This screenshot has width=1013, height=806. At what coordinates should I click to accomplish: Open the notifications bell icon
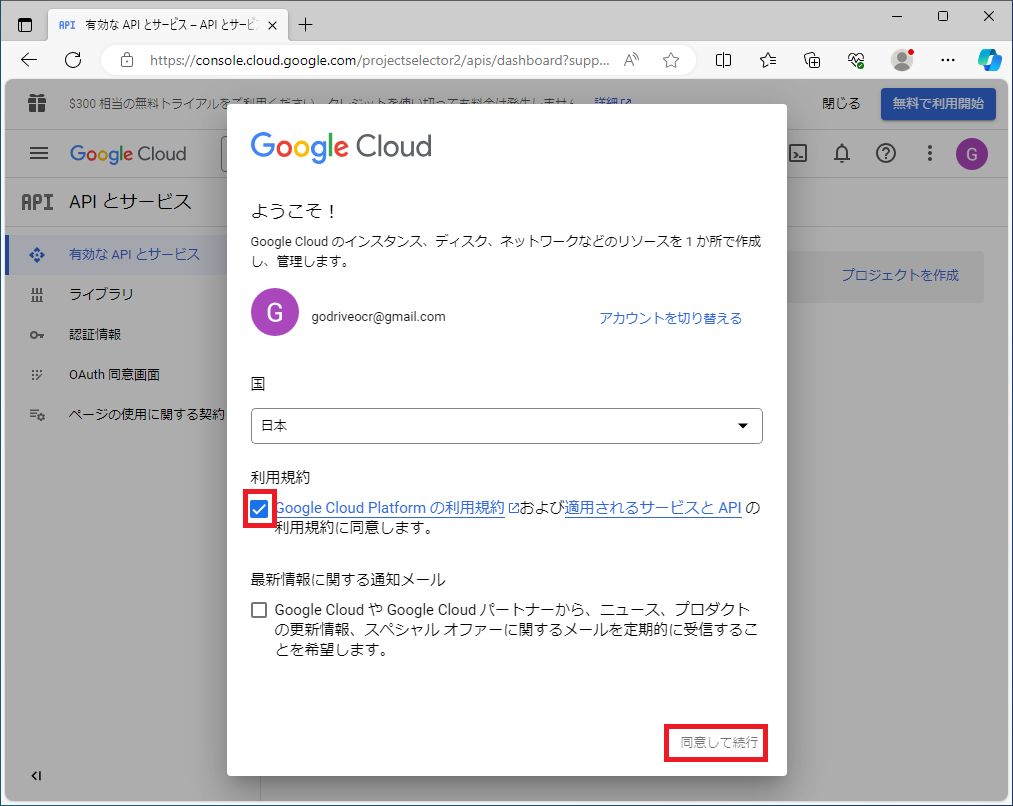coord(842,154)
